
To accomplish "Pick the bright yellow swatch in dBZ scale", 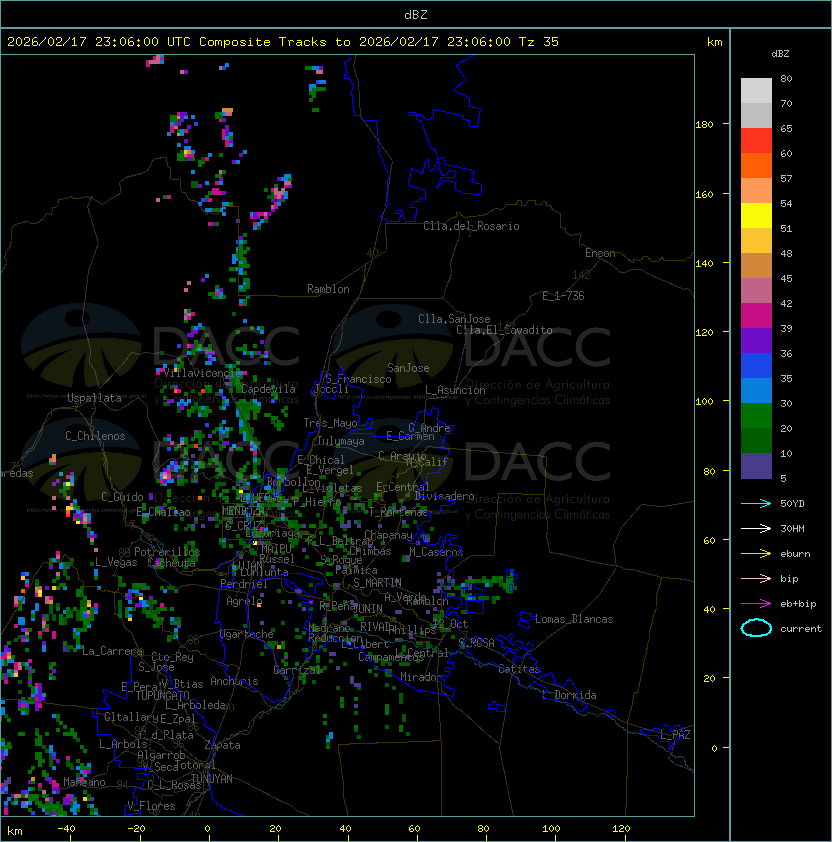I will (756, 216).
